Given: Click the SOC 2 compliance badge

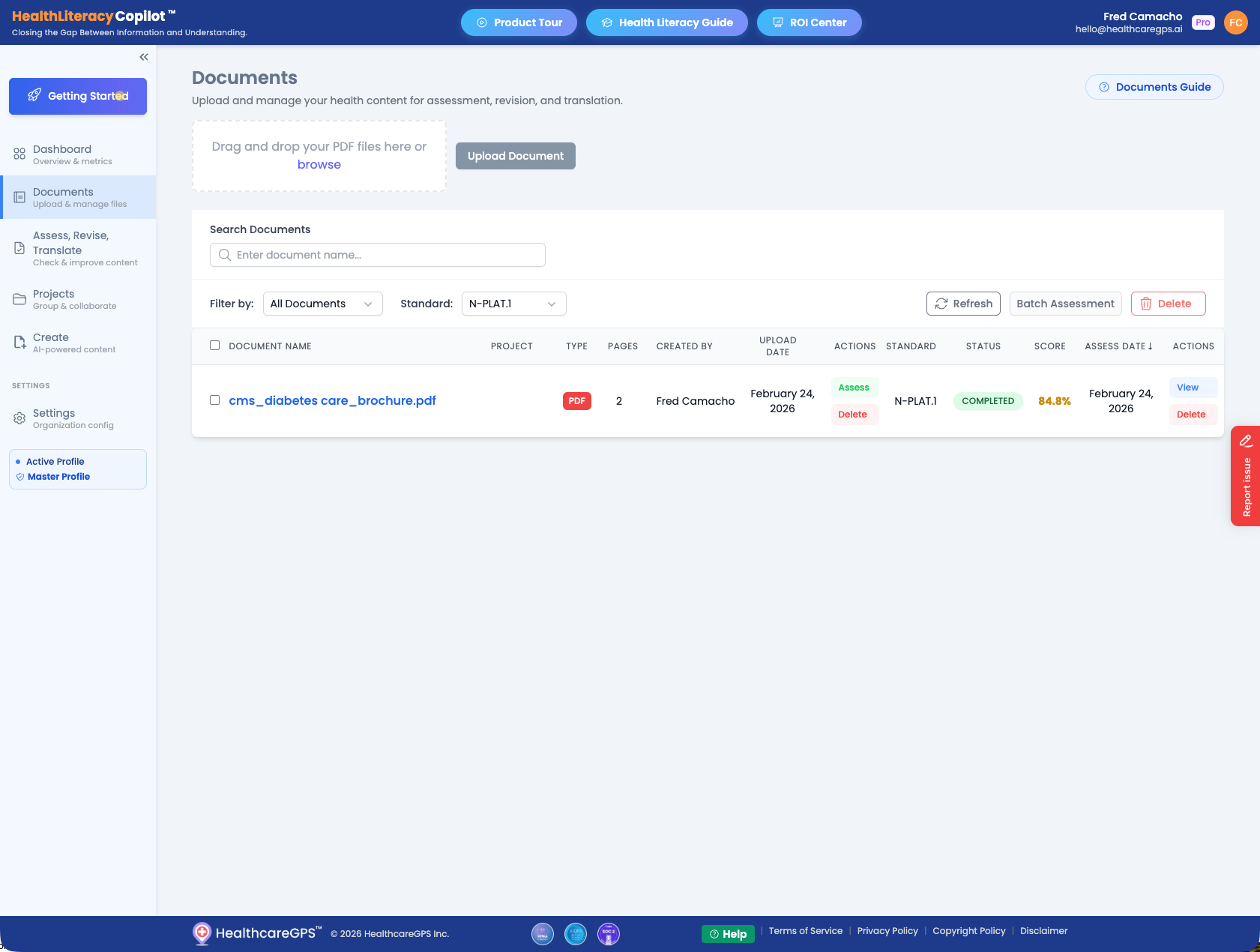Looking at the screenshot, I should tap(608, 934).
